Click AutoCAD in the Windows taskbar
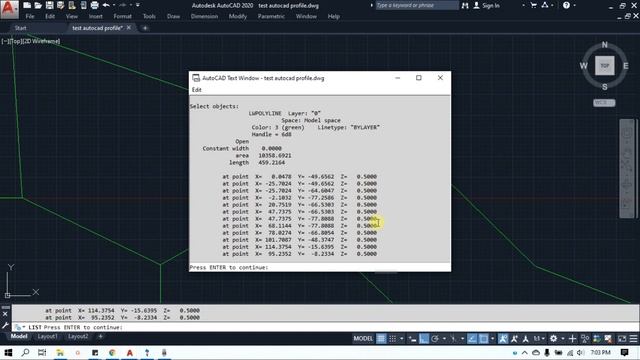Screen dimensions: 640x360 130,353
